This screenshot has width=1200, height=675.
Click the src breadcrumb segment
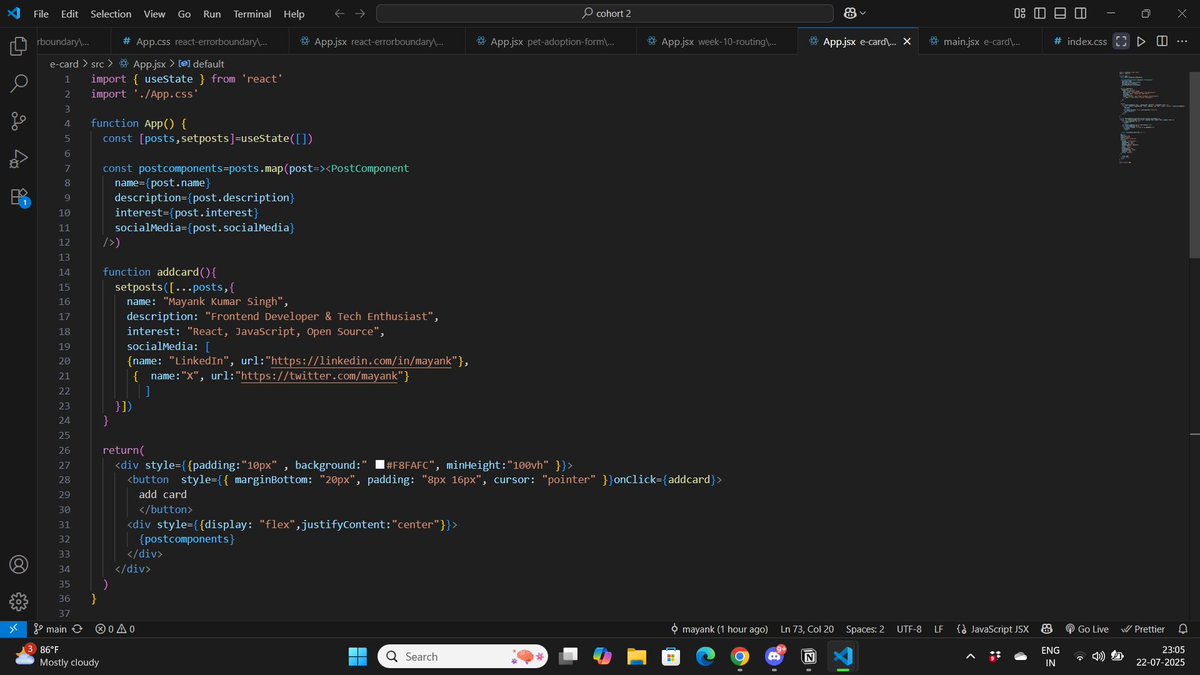coord(97,63)
